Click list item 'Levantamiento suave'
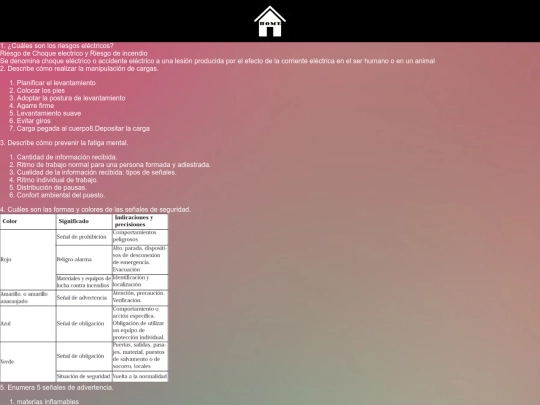The width and height of the screenshot is (540, 405). tap(49, 113)
